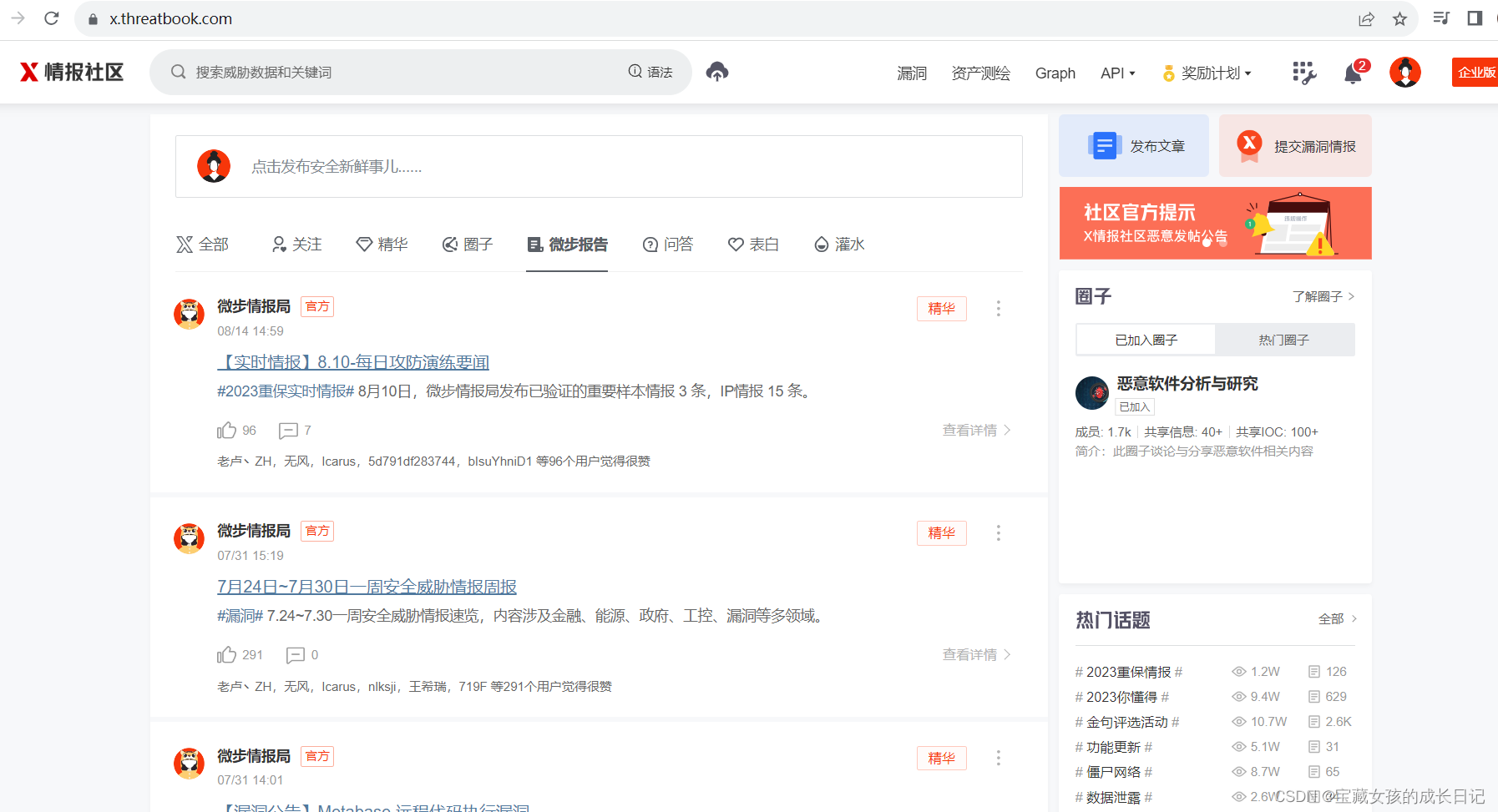This screenshot has height=812, width=1498.
Task: Click the 语法 search syntax icon
Action: [x=652, y=72]
